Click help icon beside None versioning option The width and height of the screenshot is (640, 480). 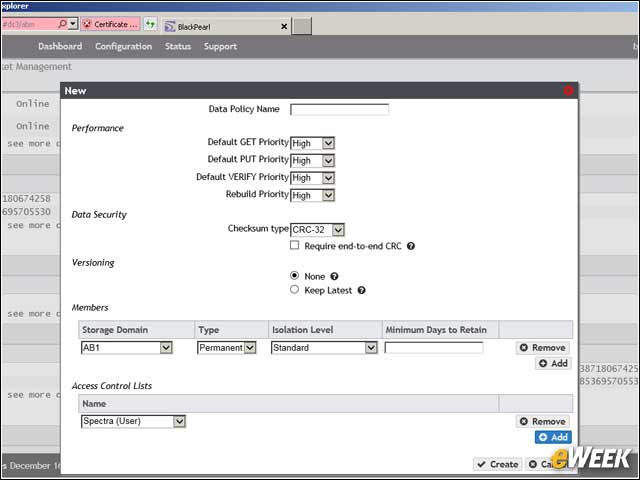tap(334, 276)
